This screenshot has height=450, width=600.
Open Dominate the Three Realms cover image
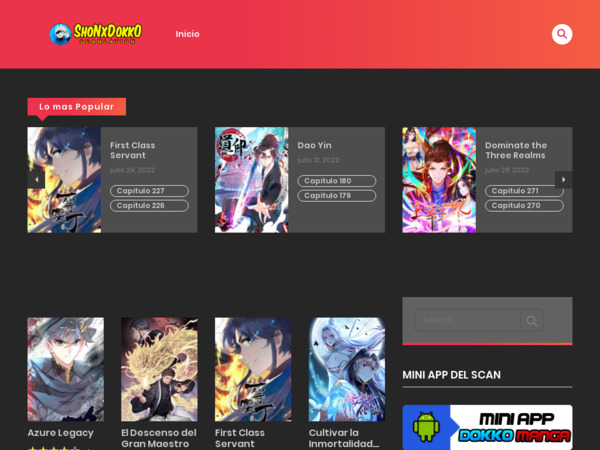439,180
